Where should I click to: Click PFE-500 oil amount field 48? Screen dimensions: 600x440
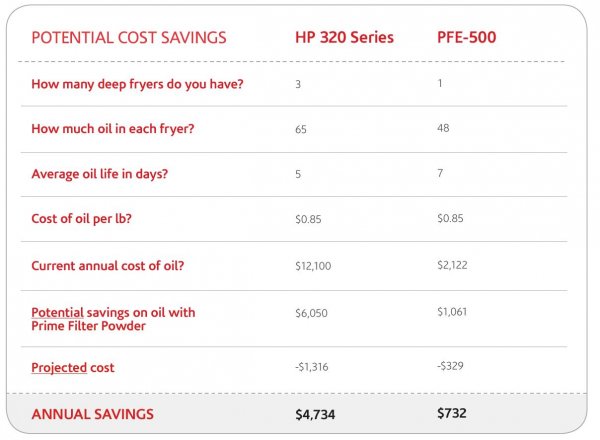coord(445,128)
